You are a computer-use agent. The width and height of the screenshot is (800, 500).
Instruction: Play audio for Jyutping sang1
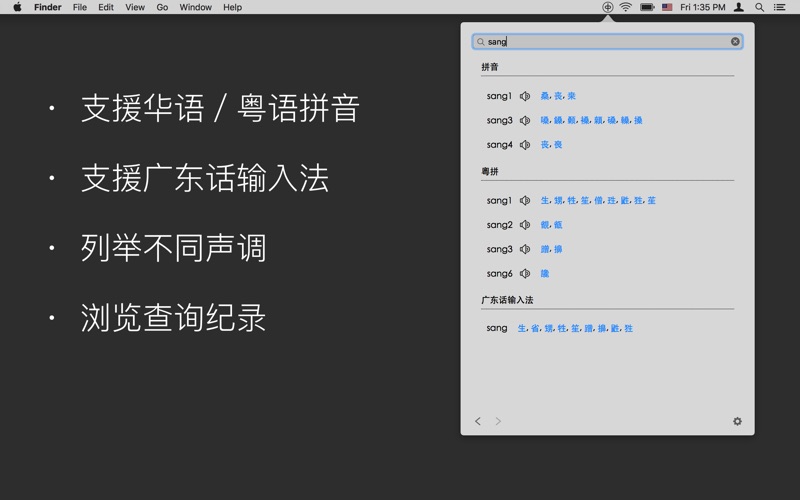[525, 201]
